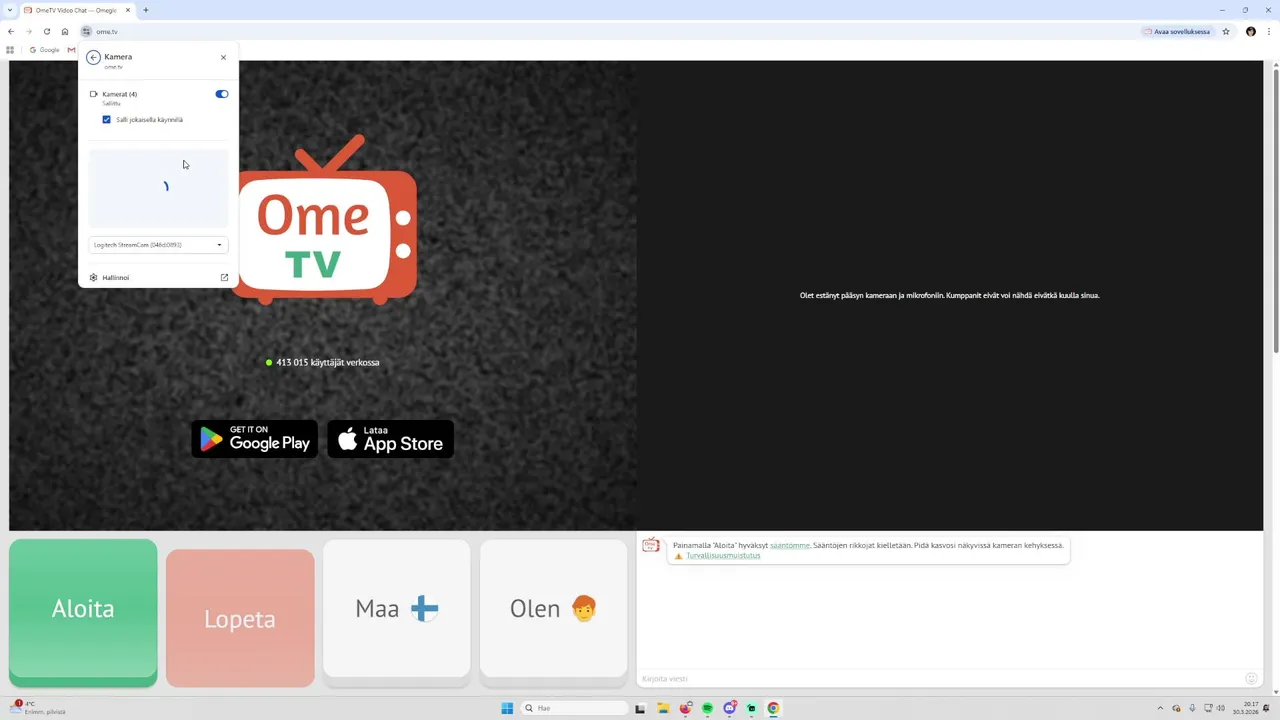Open the Gmail bookmark icon
This screenshot has height=720, width=1280.
(71, 50)
